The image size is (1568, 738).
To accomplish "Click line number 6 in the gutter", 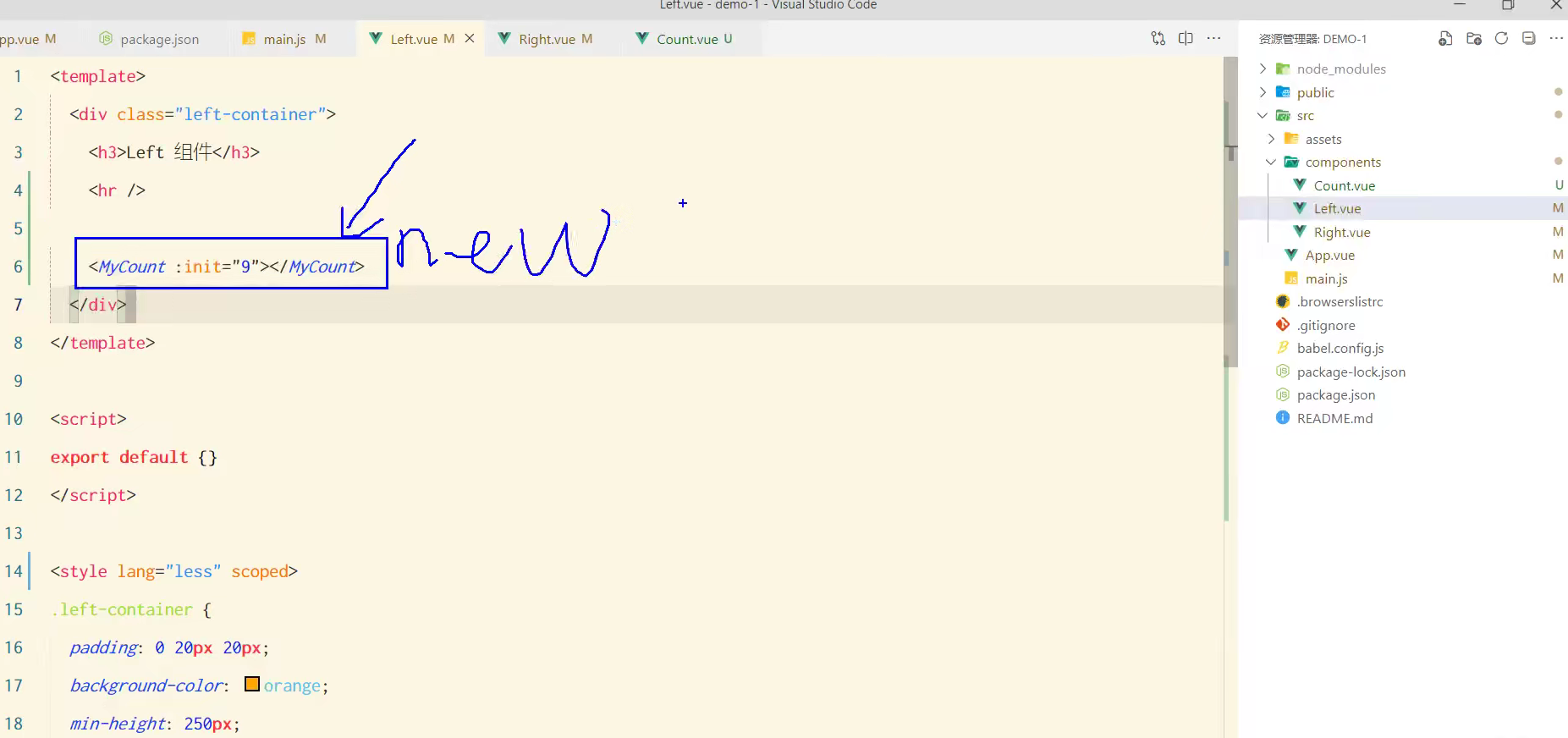I will [x=18, y=267].
